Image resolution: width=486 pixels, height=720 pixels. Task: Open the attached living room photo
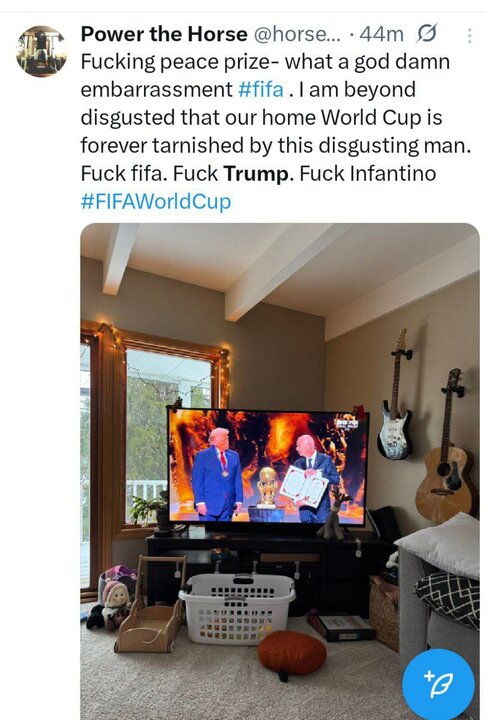[280, 472]
